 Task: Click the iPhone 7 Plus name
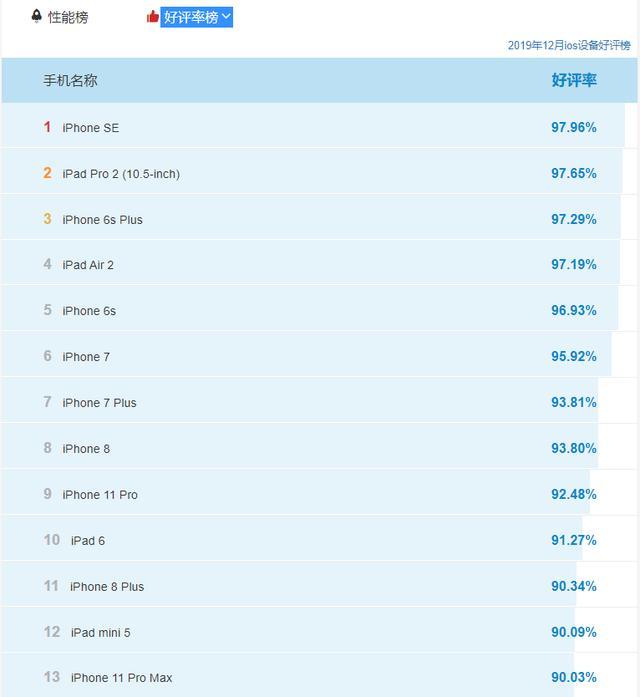click(99, 403)
